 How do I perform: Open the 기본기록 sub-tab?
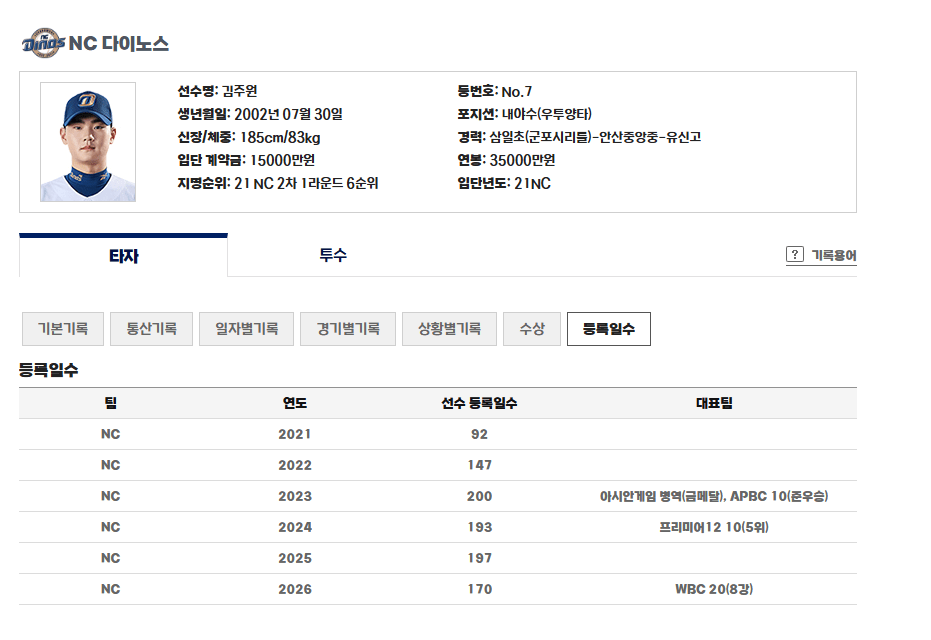coord(63,329)
